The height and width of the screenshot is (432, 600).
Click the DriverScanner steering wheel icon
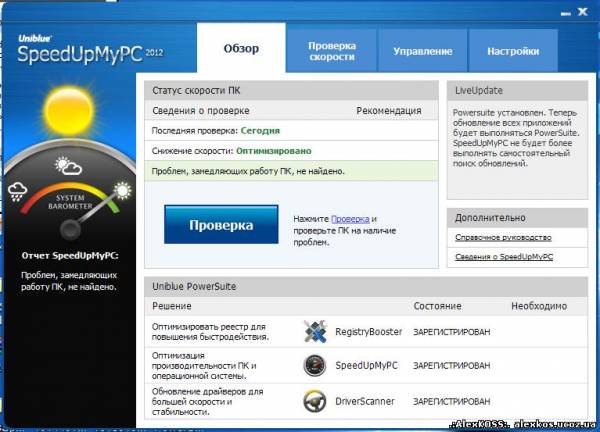click(x=315, y=401)
